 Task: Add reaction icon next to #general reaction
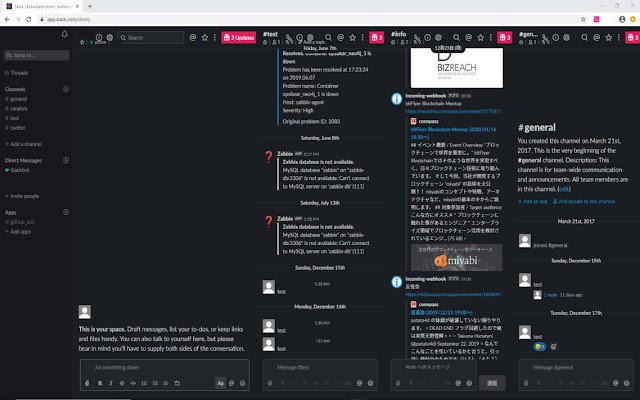click(x=554, y=347)
